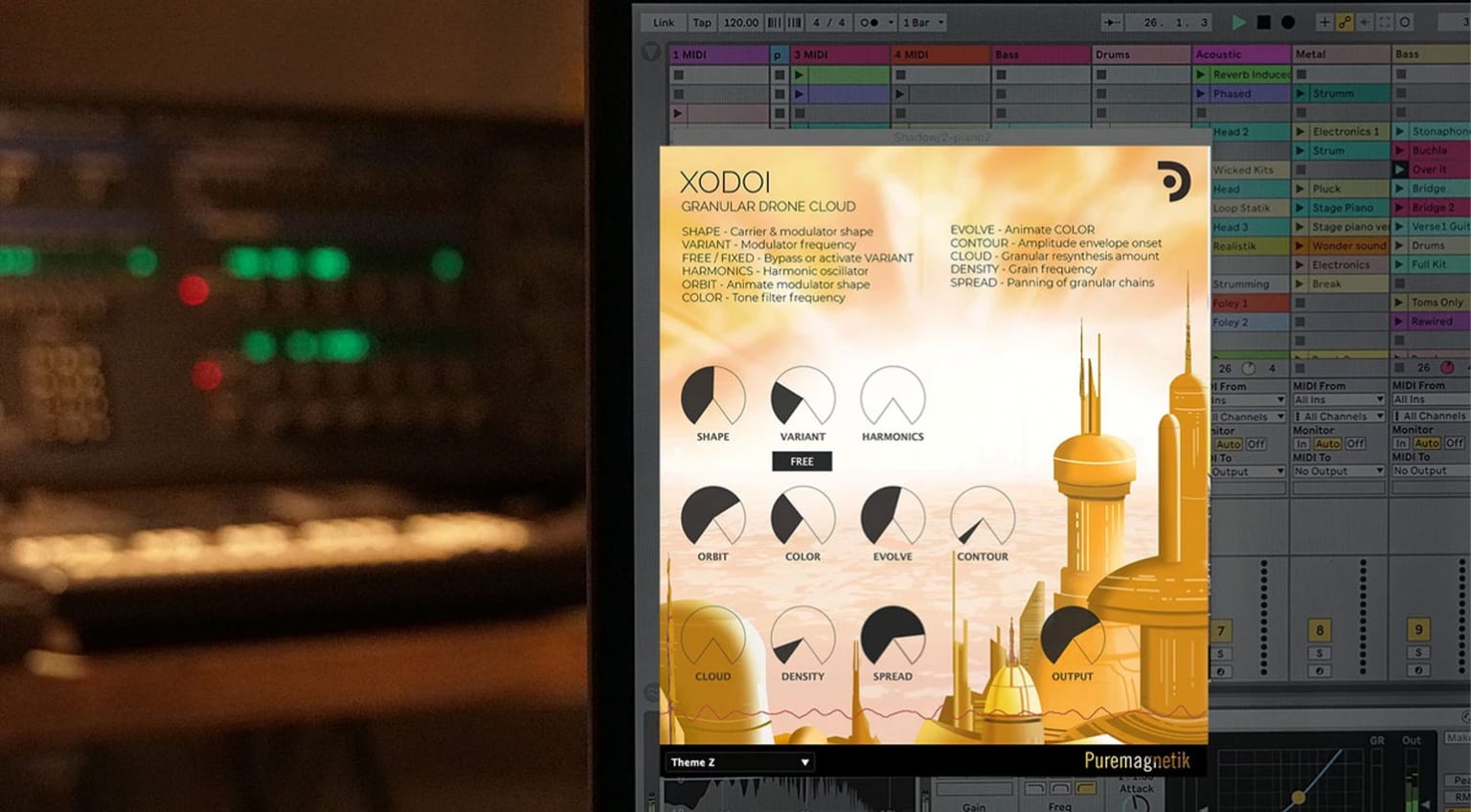Click the 120.00 tempo field
1471x812 pixels.
(x=740, y=22)
